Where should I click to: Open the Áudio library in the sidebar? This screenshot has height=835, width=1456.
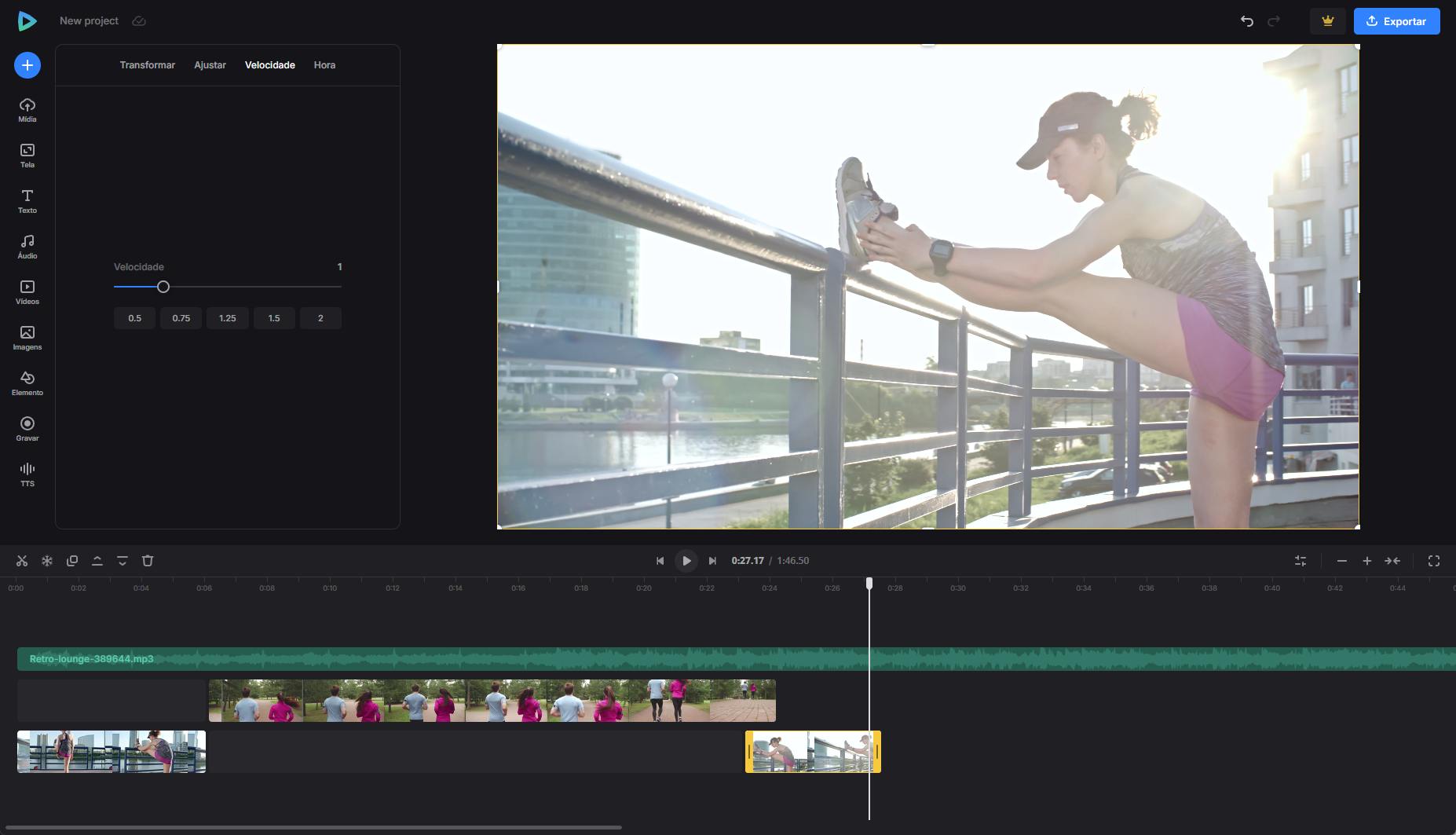(27, 247)
